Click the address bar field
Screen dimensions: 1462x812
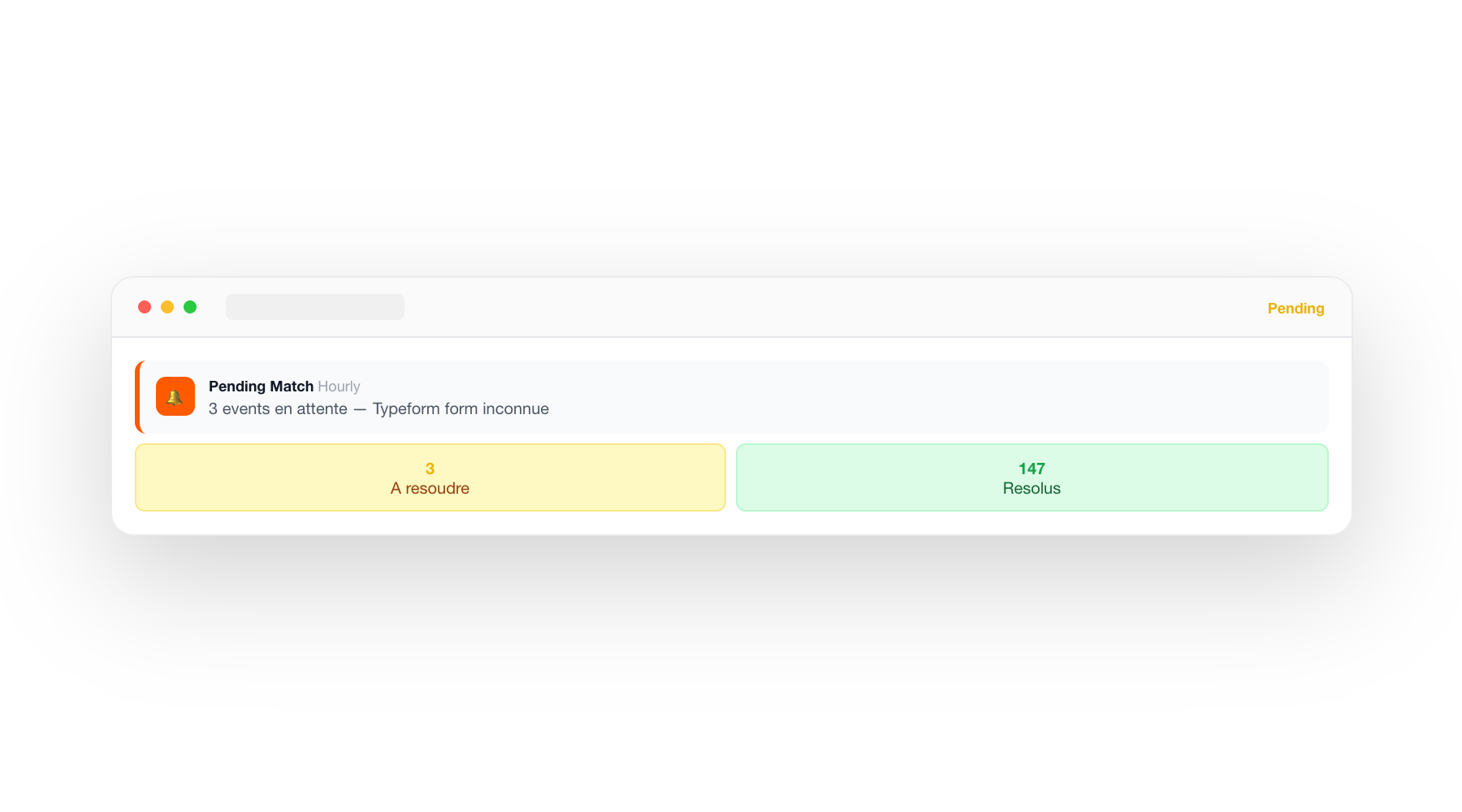point(315,307)
